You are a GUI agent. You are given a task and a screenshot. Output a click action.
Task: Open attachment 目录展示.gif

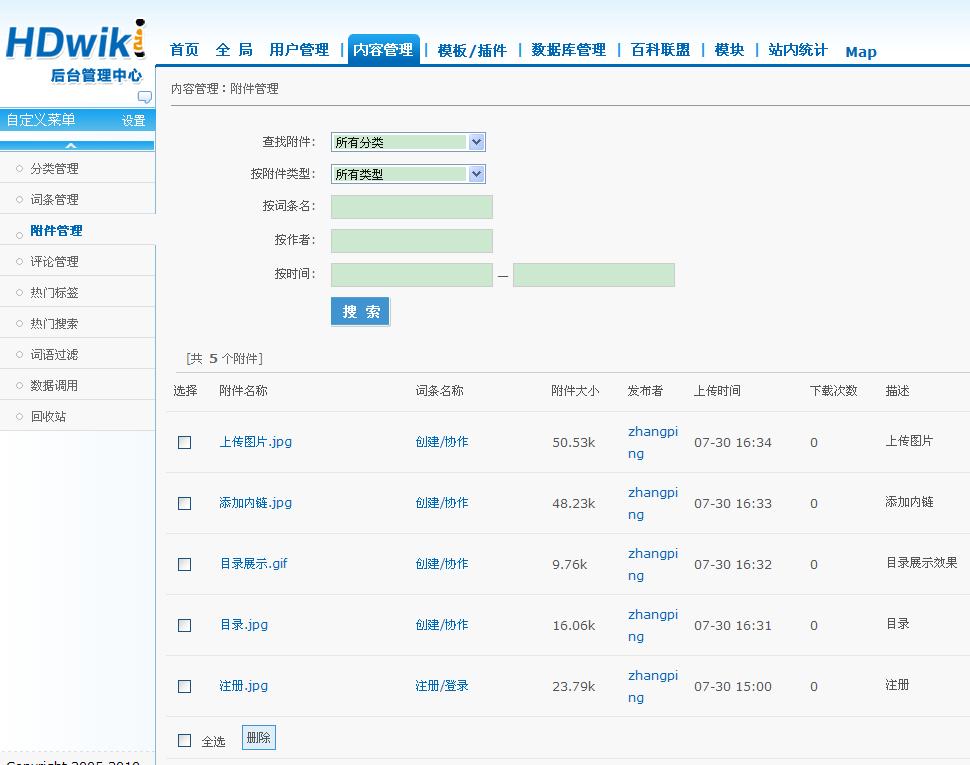254,563
